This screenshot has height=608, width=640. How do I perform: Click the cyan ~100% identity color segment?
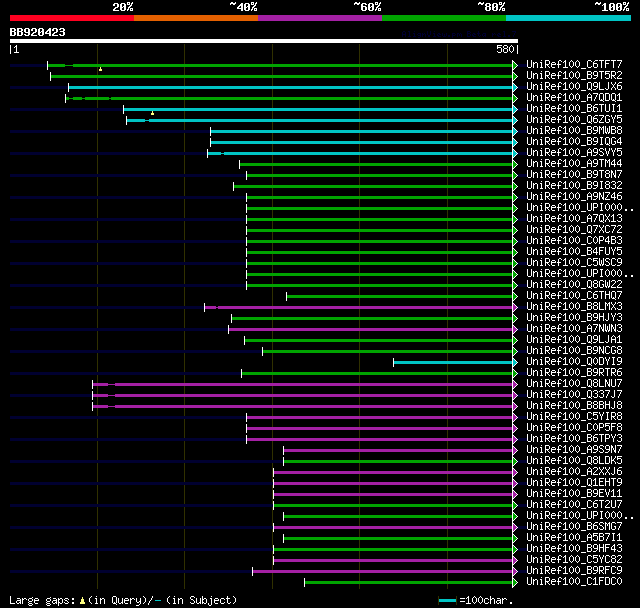point(568,18)
